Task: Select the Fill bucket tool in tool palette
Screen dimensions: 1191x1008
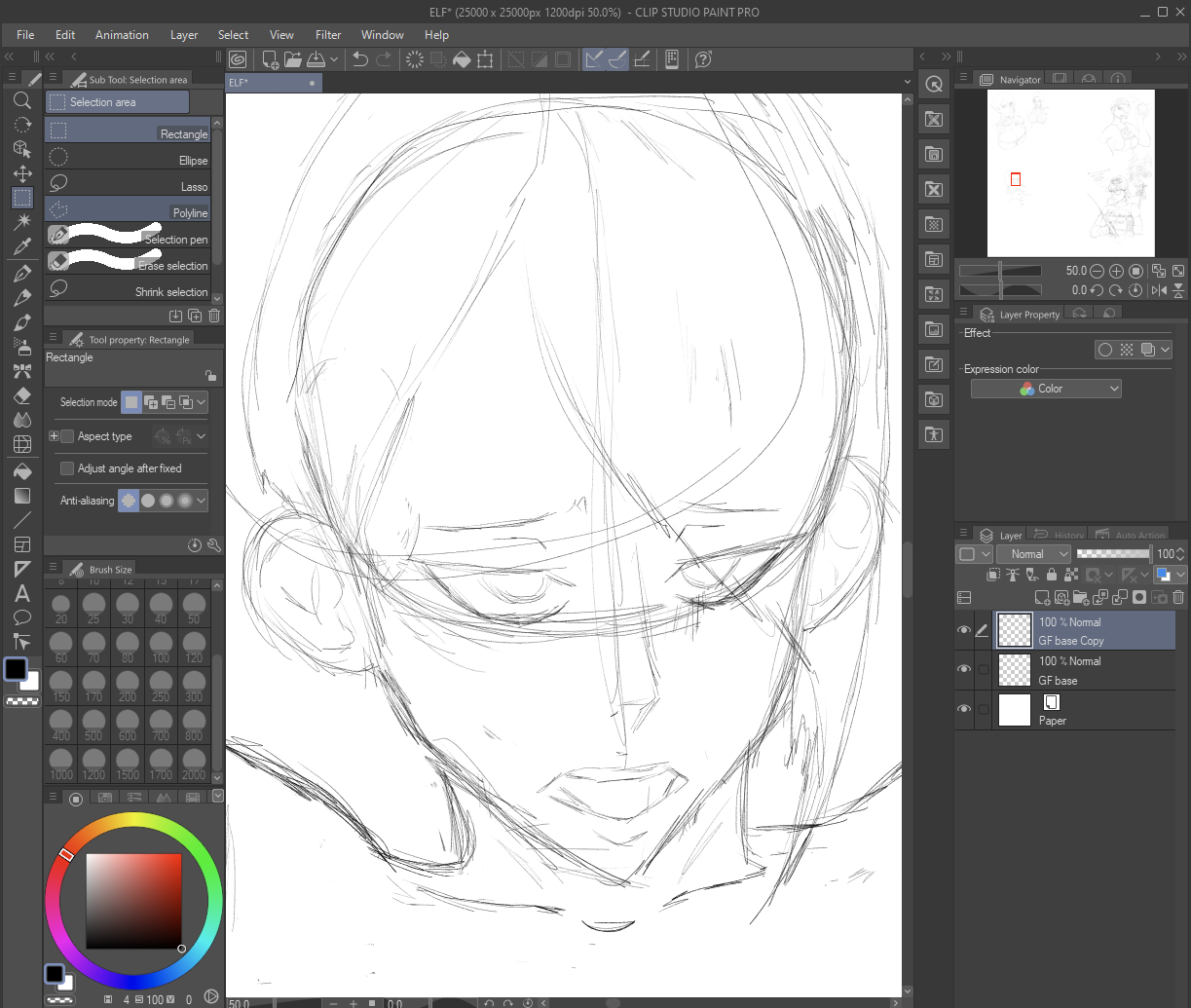Action: pyautogui.click(x=22, y=471)
